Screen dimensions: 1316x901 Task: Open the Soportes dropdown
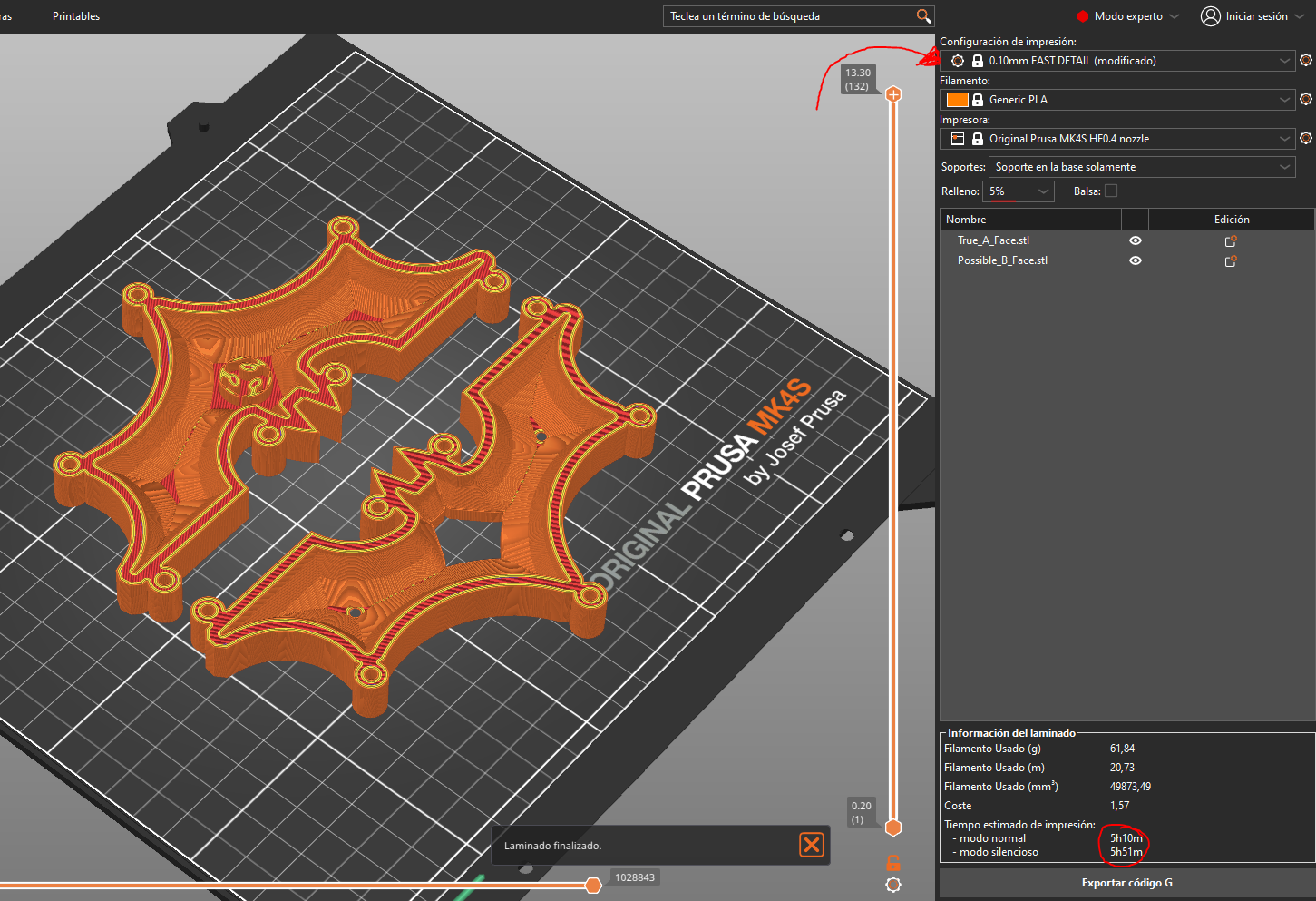pos(1142,167)
